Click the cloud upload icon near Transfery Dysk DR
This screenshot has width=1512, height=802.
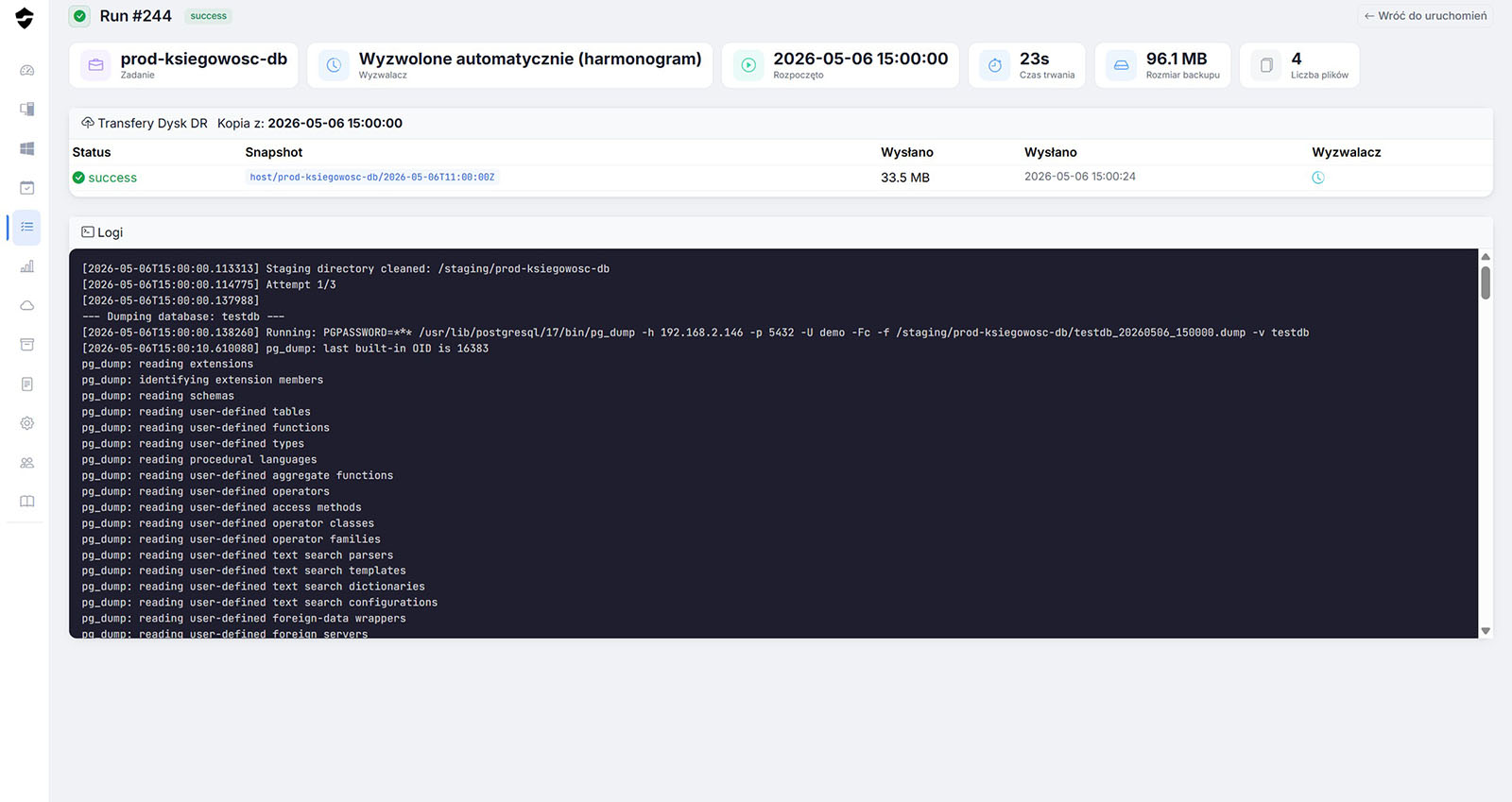click(x=88, y=123)
